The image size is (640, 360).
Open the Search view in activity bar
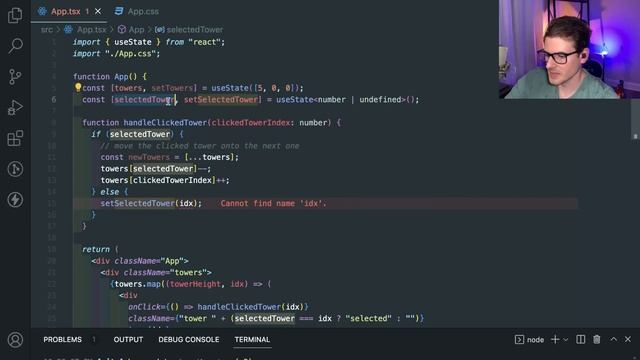[x=15, y=46]
